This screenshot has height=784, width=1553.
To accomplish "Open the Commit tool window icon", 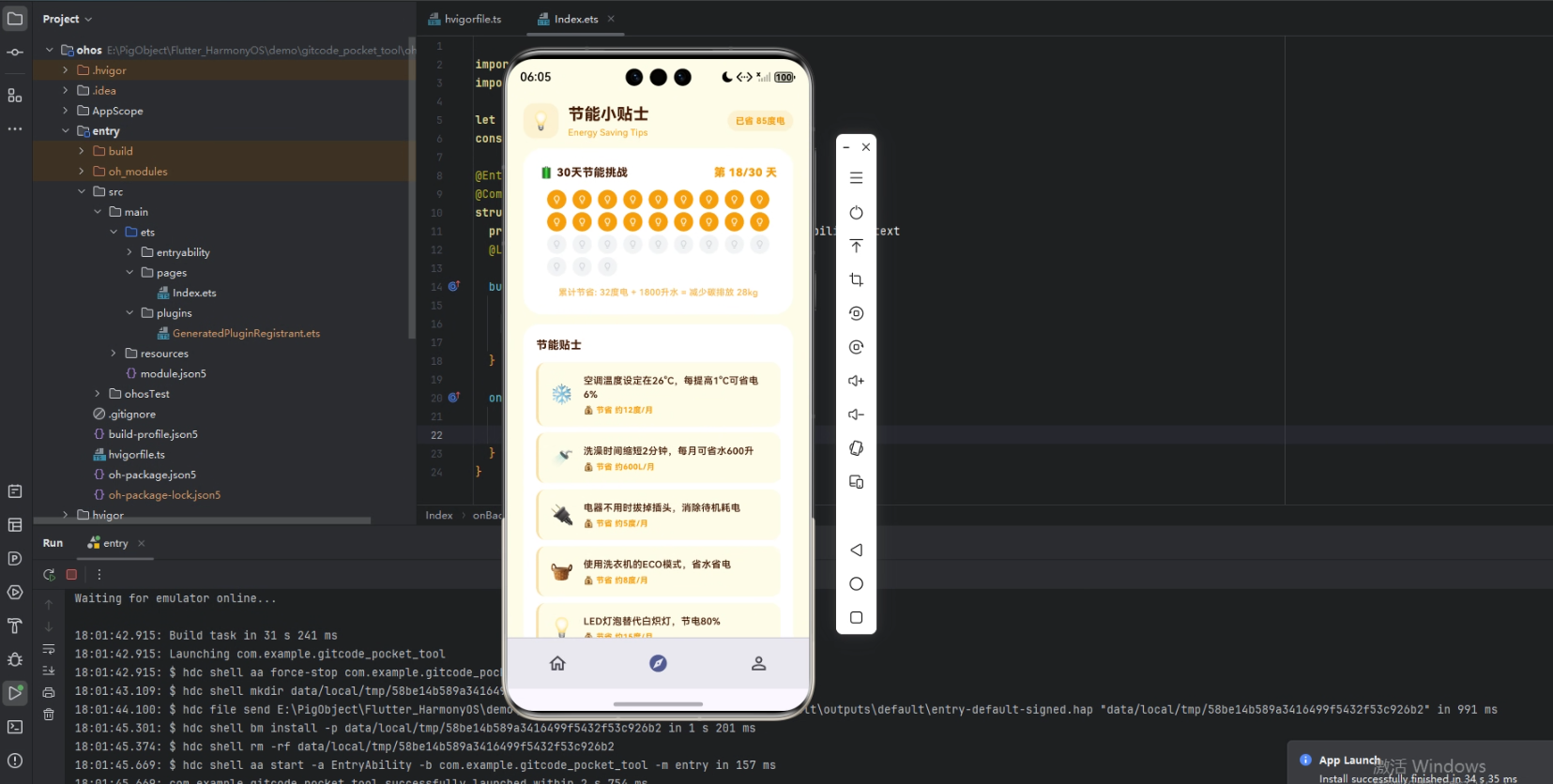I will tap(15, 53).
